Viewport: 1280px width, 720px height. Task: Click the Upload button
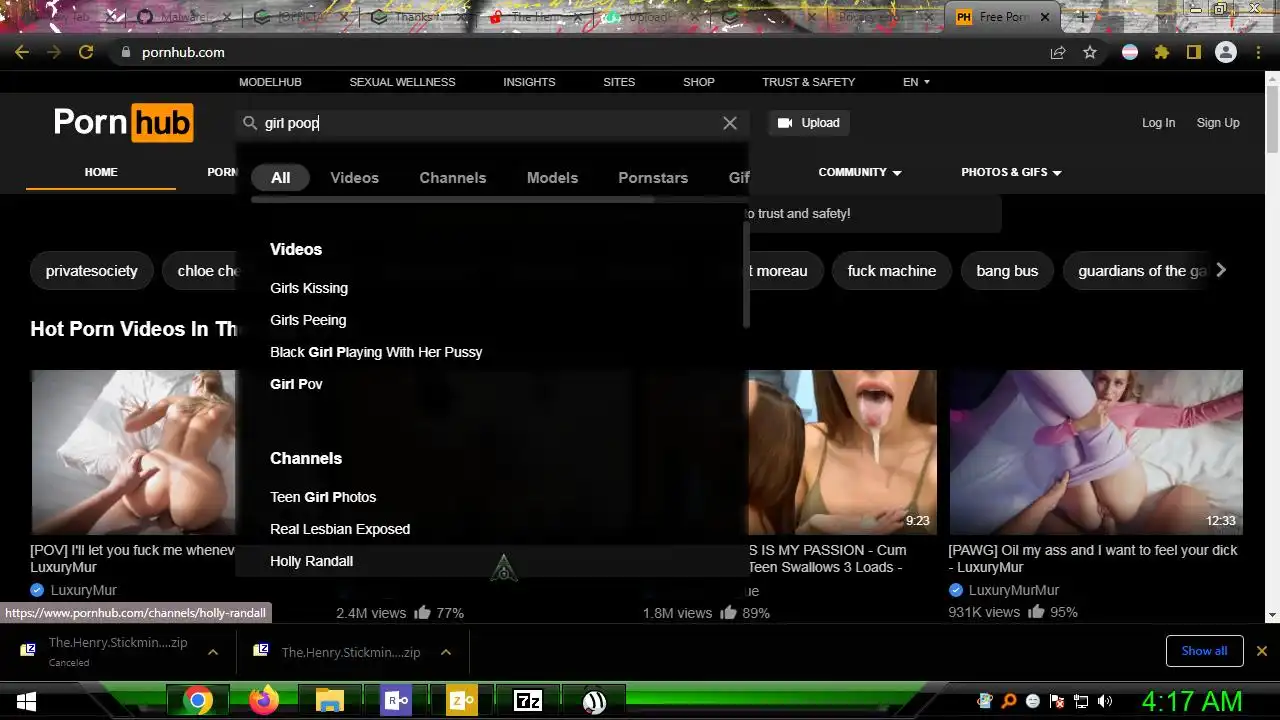point(809,123)
